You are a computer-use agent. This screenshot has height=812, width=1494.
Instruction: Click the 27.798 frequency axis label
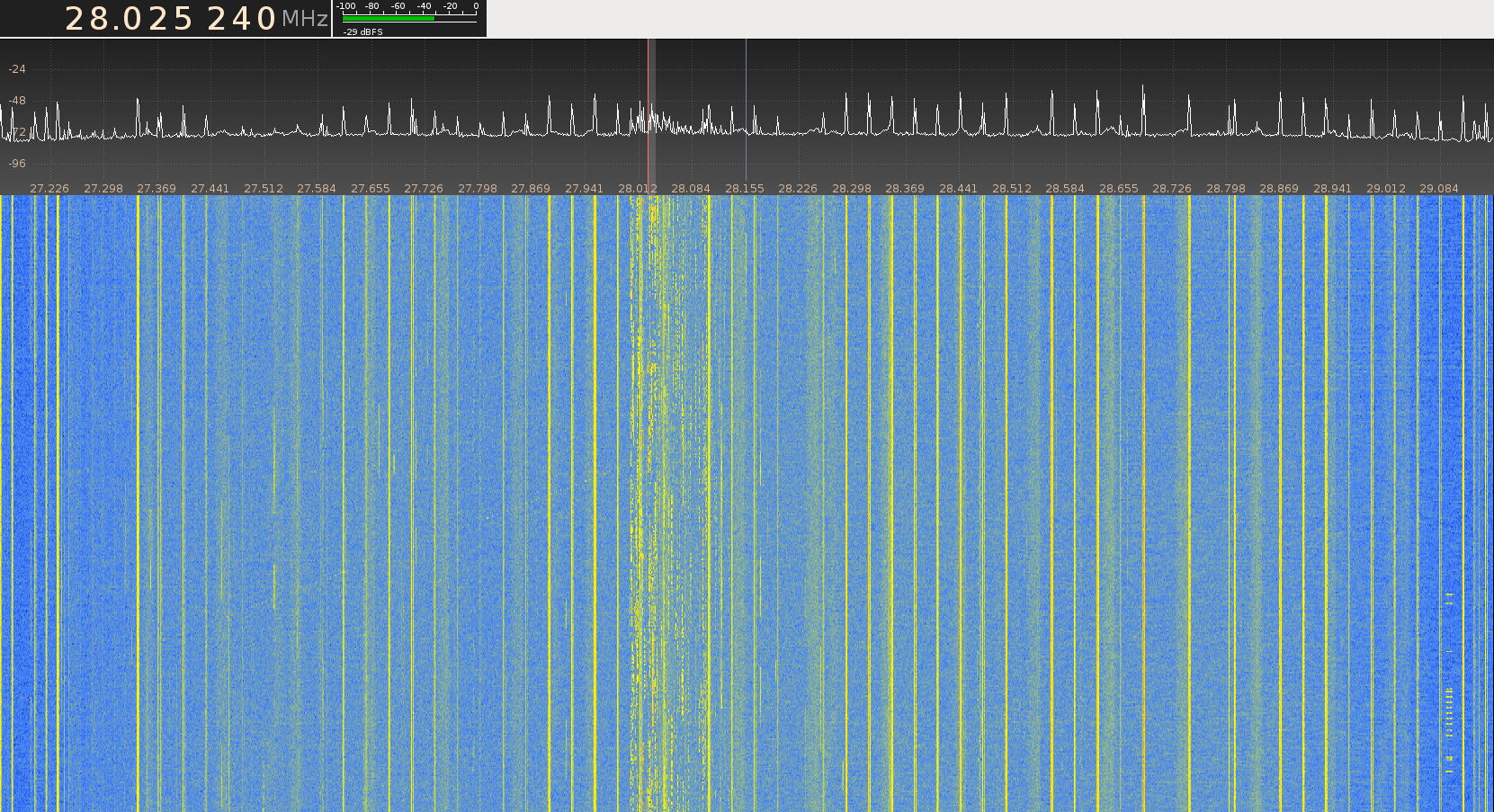pos(478,189)
